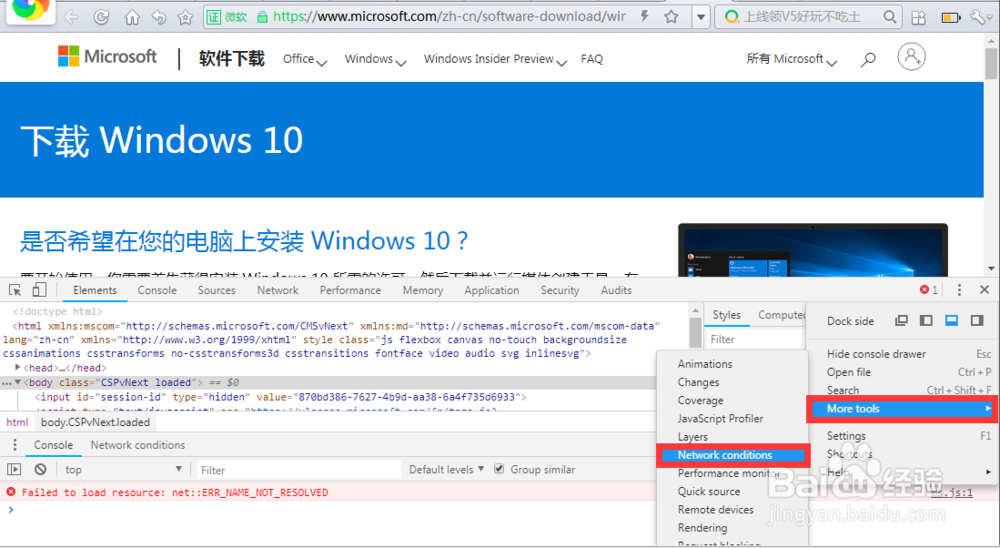Open the More tools submenu

(904, 409)
